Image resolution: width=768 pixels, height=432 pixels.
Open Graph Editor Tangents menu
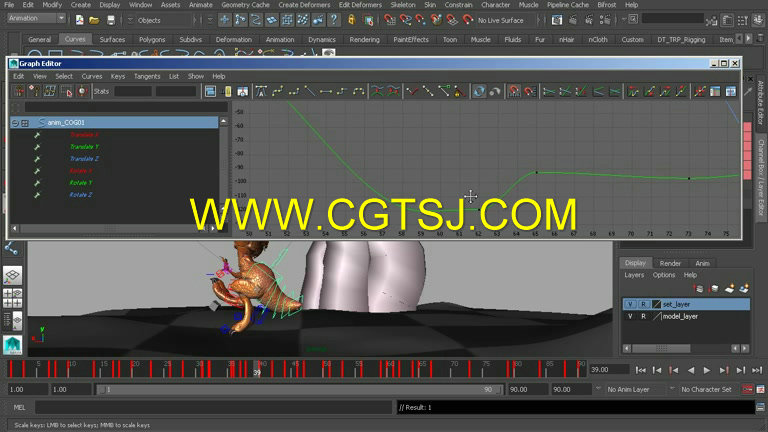147,76
